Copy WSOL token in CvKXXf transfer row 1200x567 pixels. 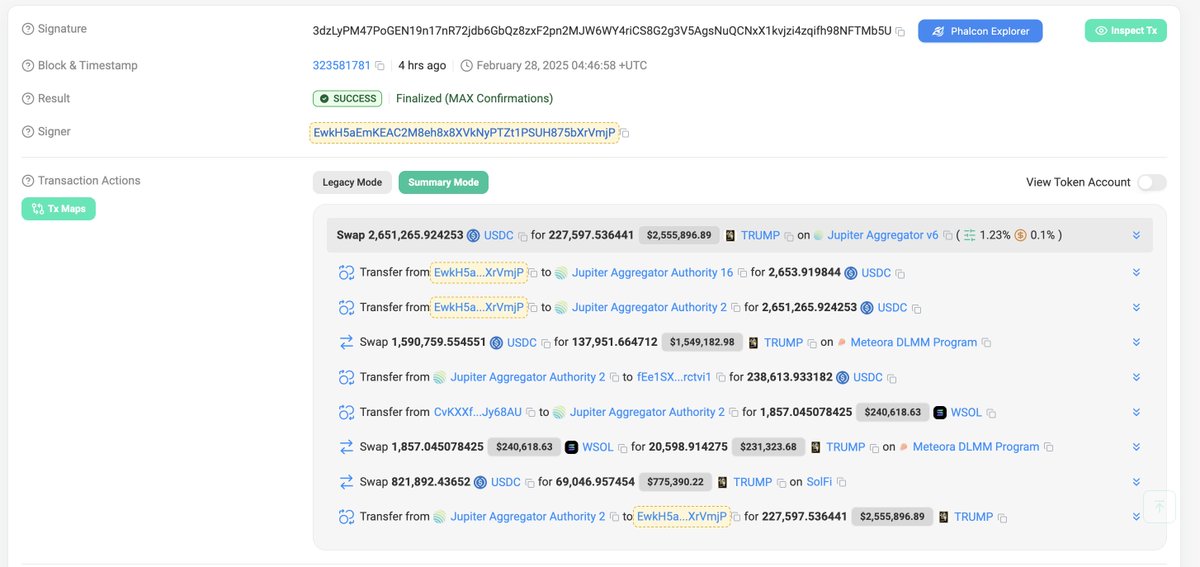(990, 413)
